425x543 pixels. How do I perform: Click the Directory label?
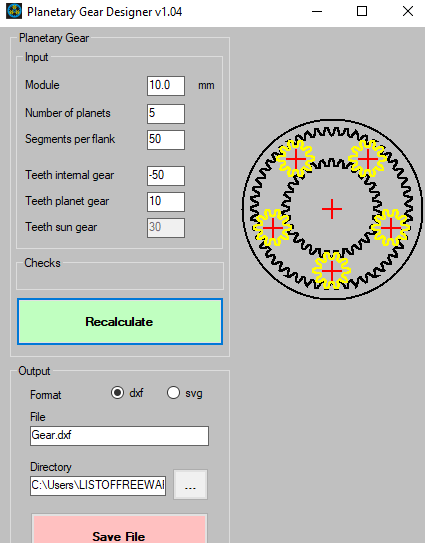point(51,467)
